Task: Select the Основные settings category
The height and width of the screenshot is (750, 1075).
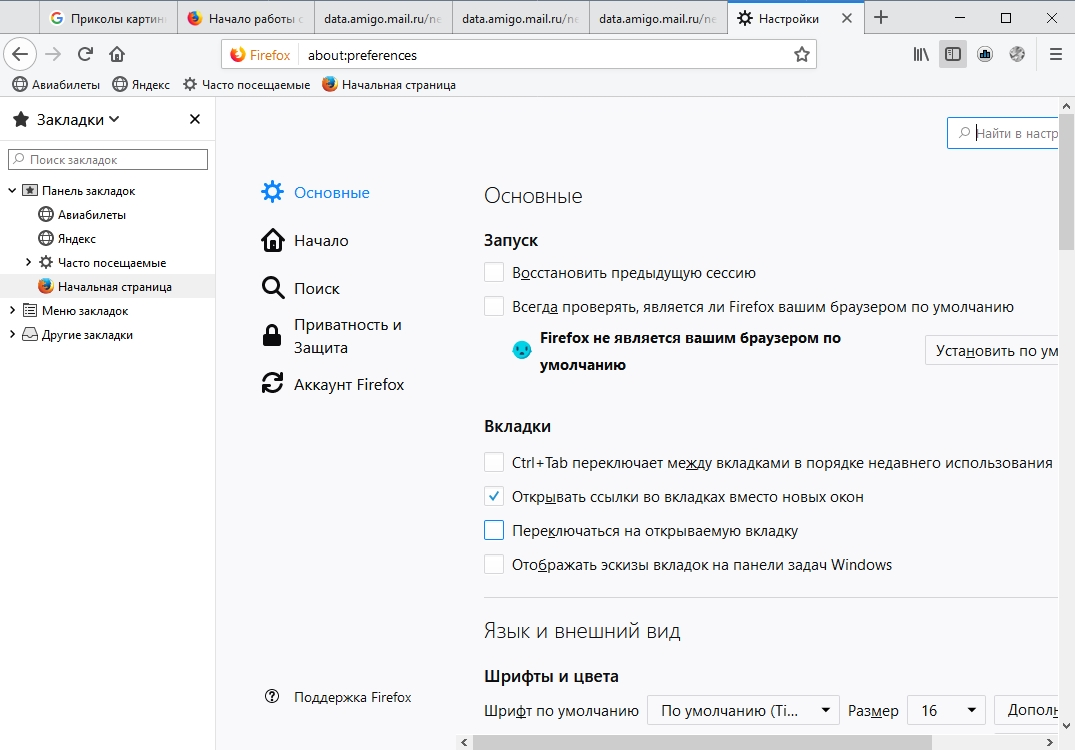Action: coord(315,192)
